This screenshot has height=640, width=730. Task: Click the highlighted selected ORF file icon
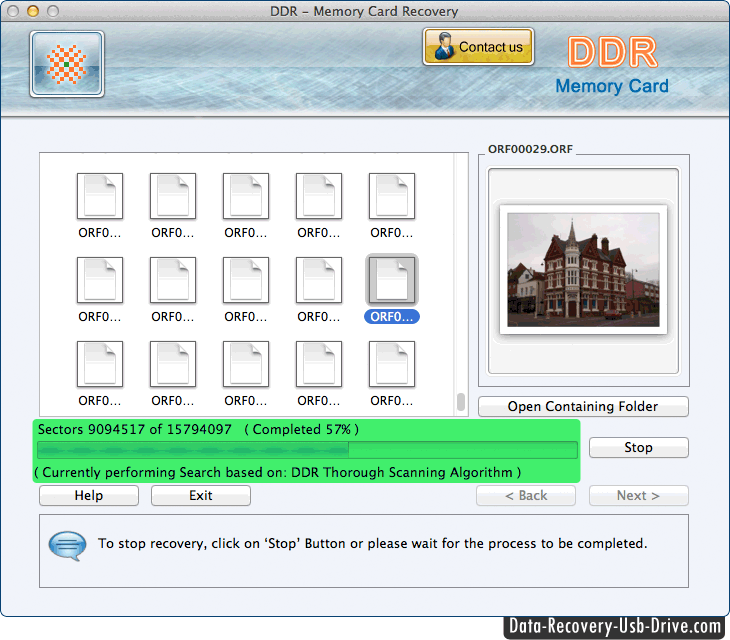[x=392, y=280]
